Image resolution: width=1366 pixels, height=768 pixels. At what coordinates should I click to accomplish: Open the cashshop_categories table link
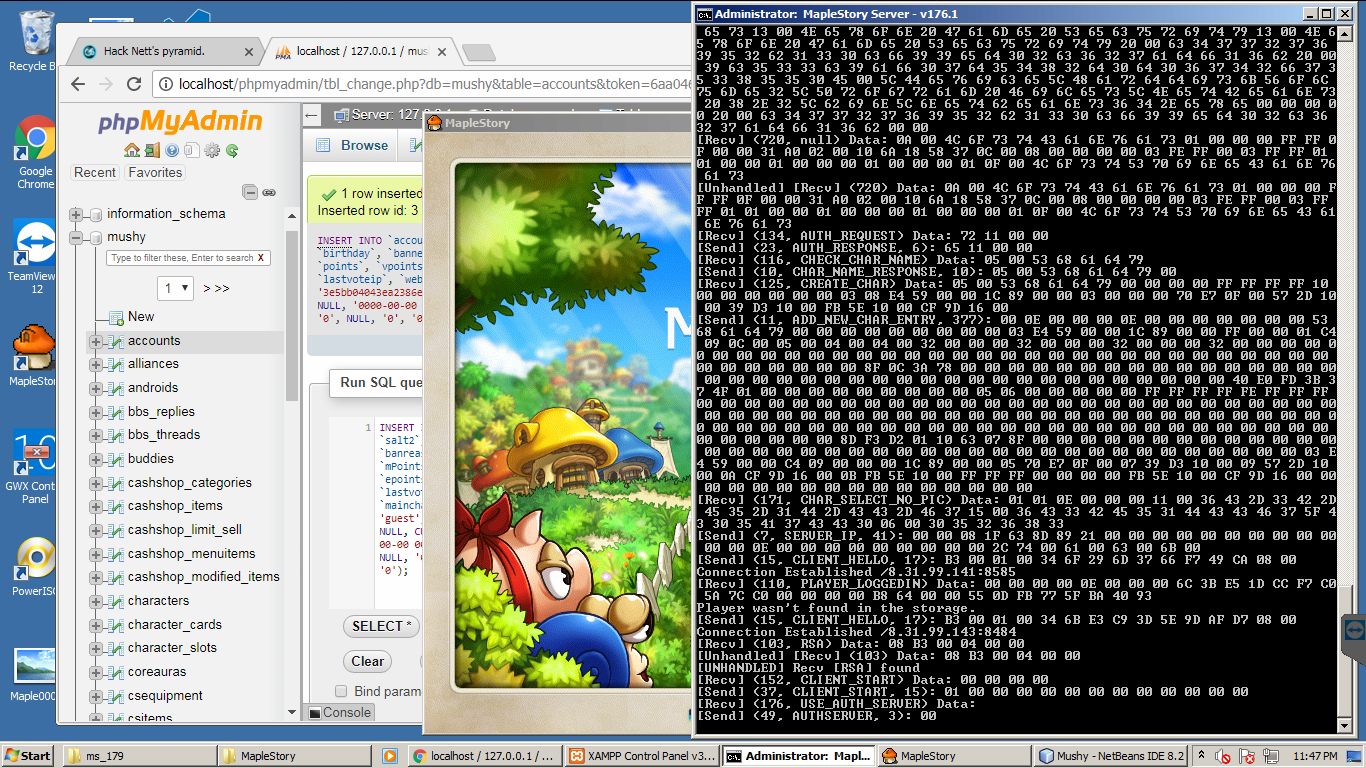tap(190, 483)
